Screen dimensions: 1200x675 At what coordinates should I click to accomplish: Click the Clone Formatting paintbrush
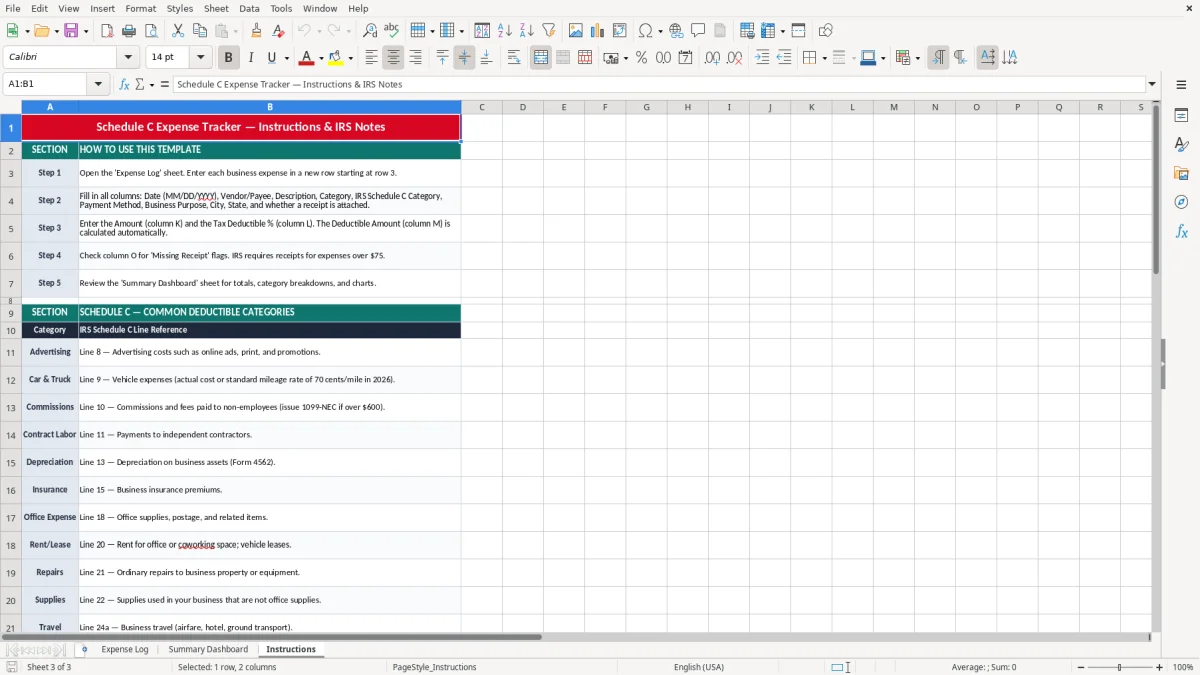[x=256, y=31]
